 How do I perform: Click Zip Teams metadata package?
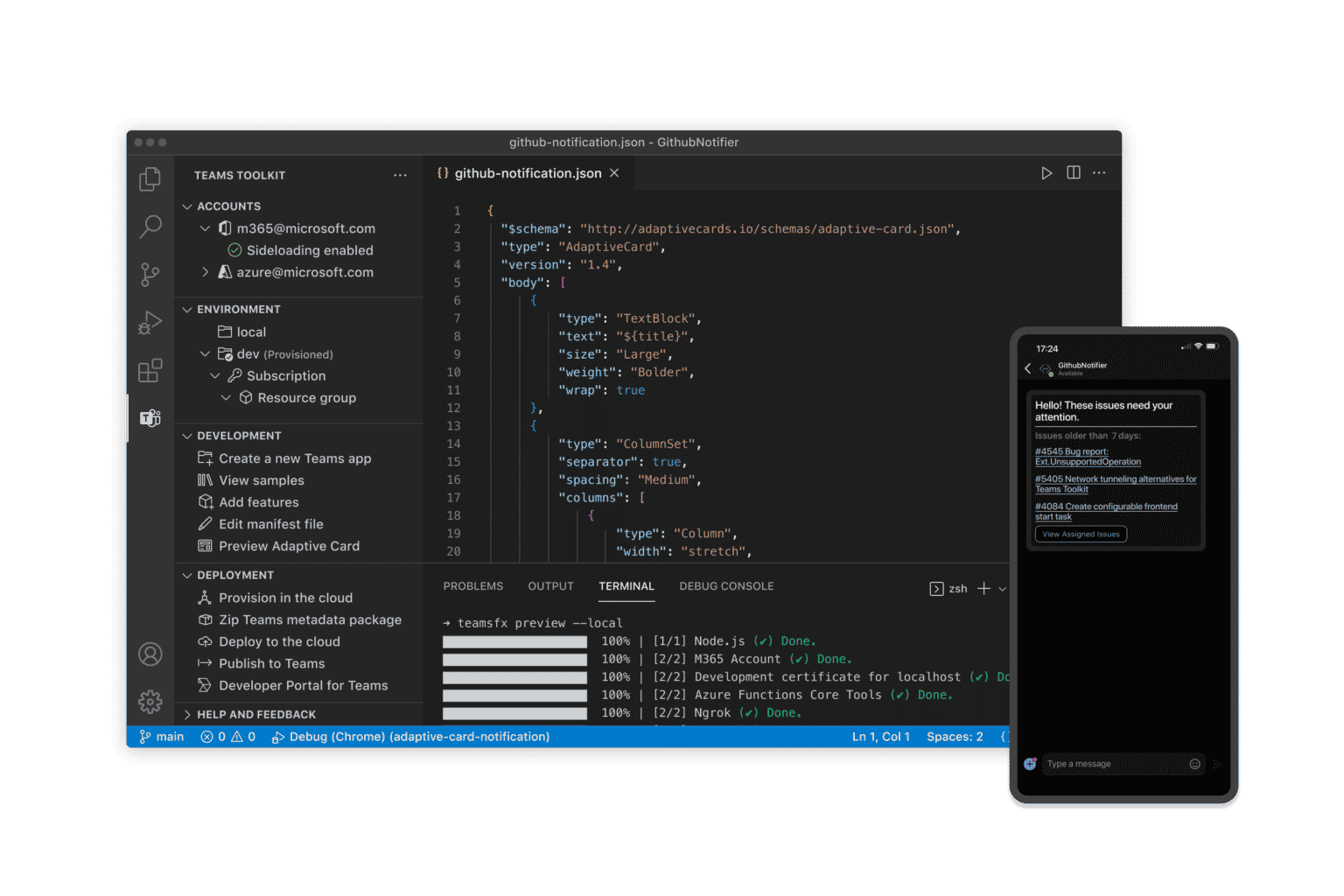(x=300, y=619)
